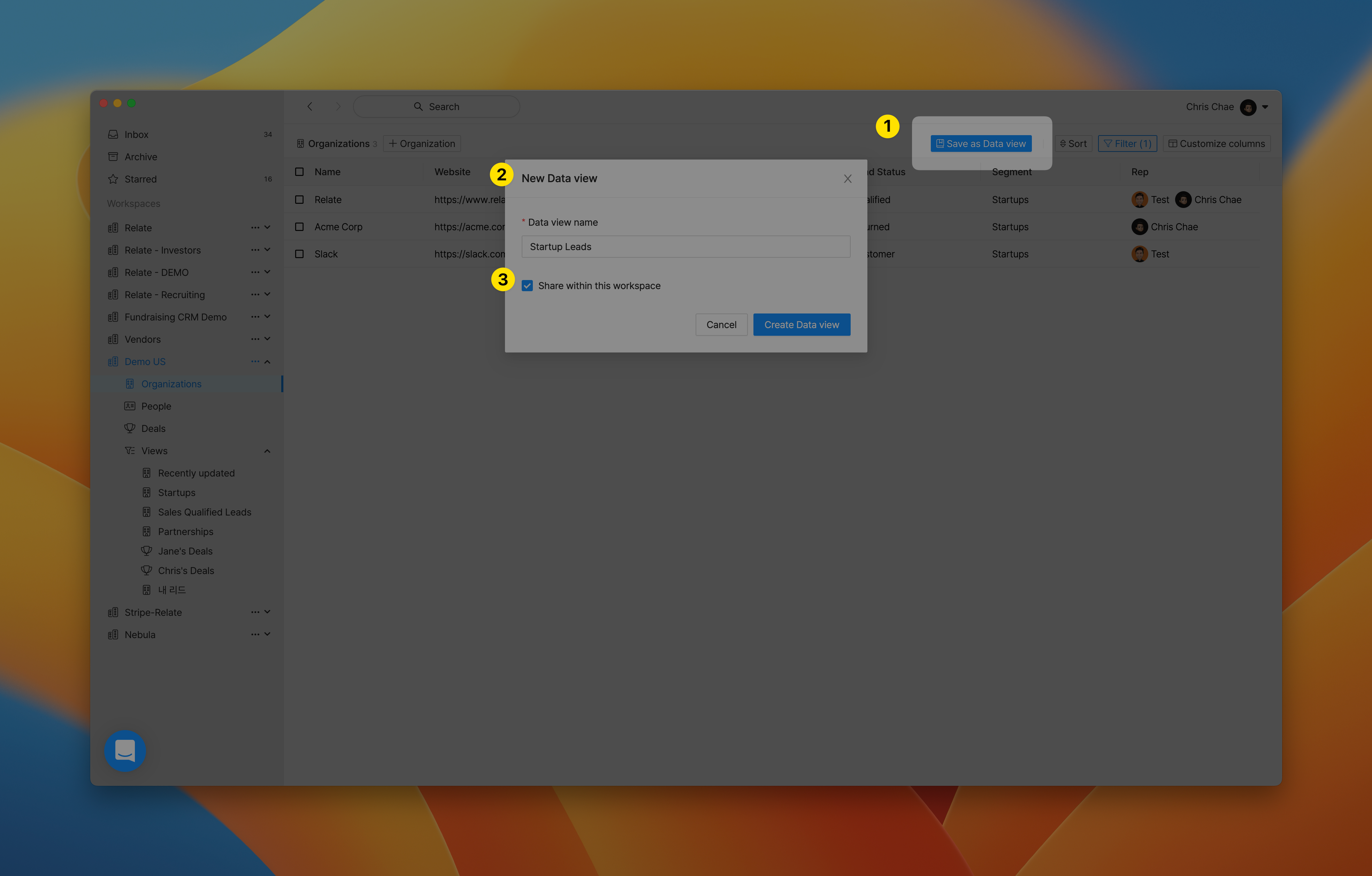Click the People contact card icon
Screen dimensions: 1372x876
pyautogui.click(x=130, y=406)
